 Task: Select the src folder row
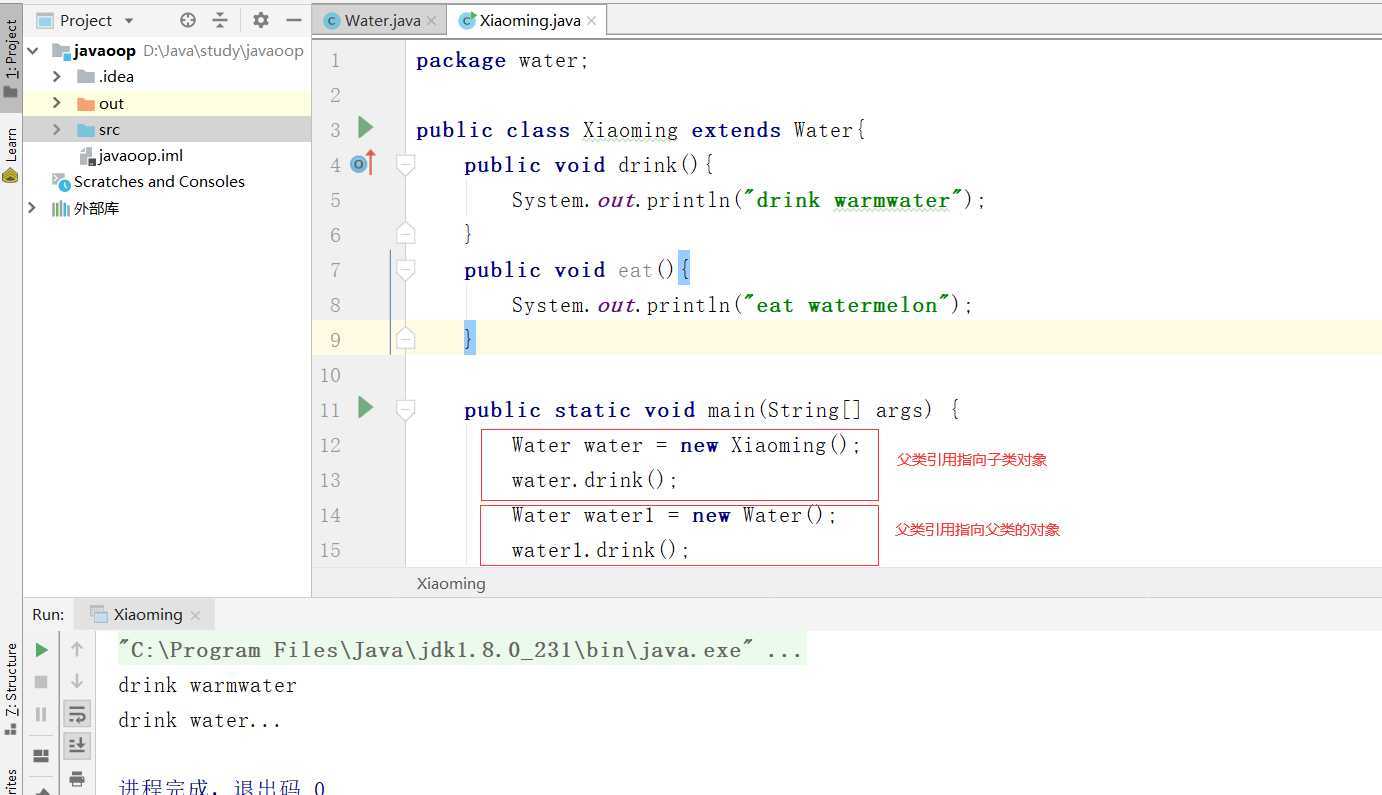pos(167,129)
